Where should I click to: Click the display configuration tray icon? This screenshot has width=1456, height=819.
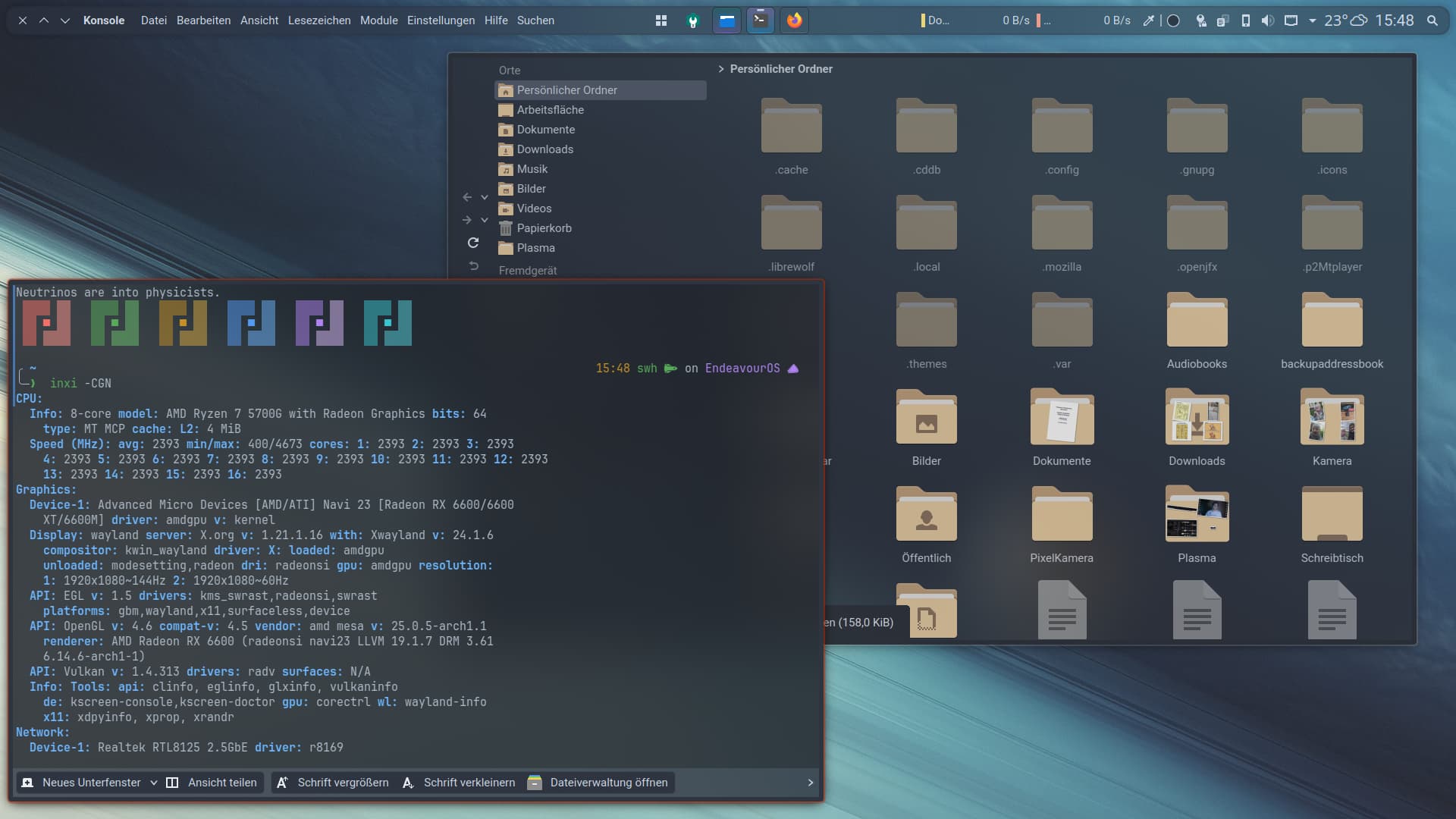coord(1291,20)
